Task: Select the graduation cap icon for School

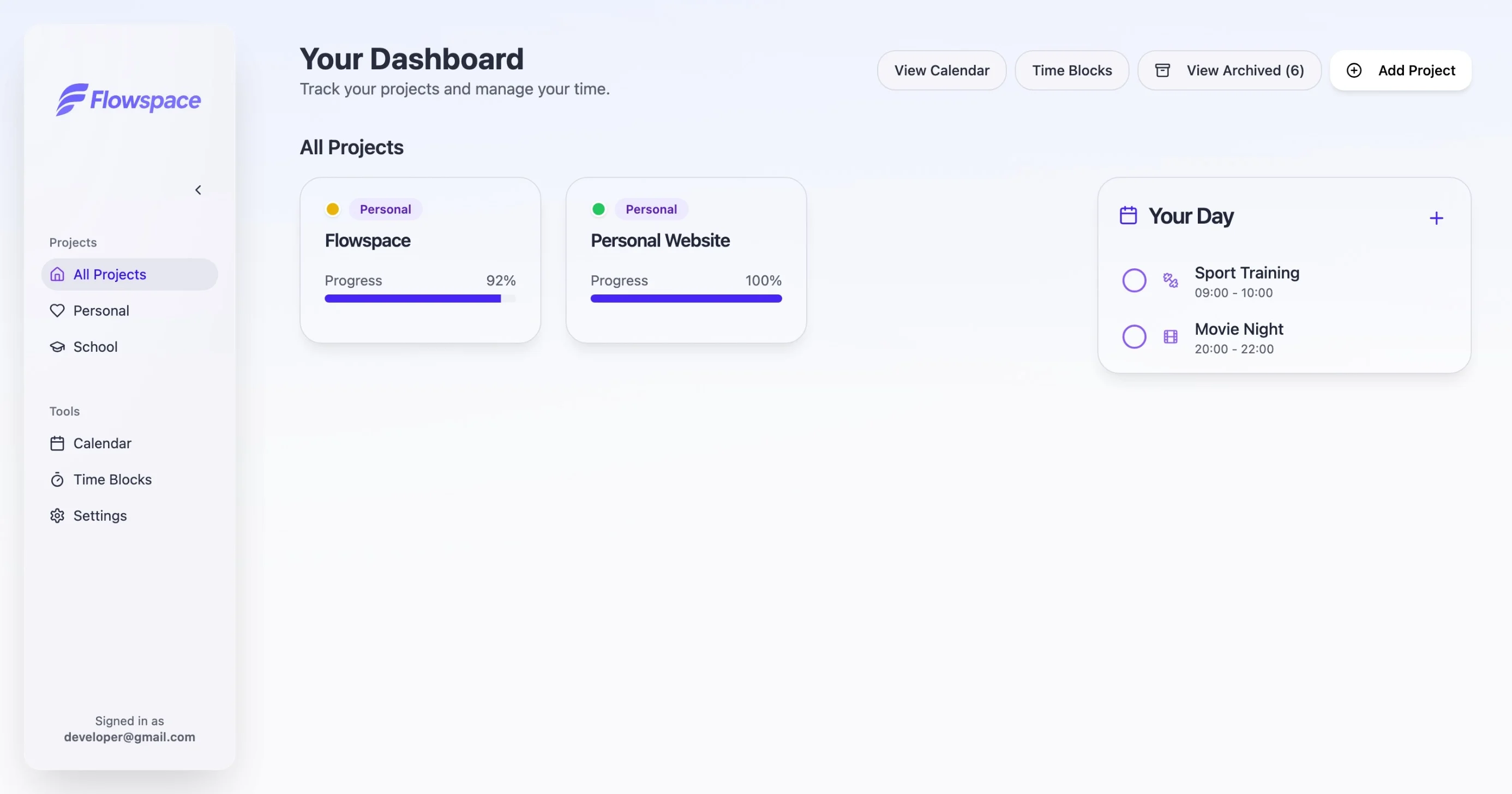Action: 57,347
